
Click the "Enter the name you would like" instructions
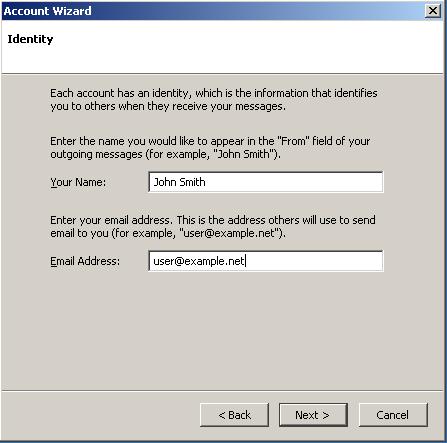210,148
